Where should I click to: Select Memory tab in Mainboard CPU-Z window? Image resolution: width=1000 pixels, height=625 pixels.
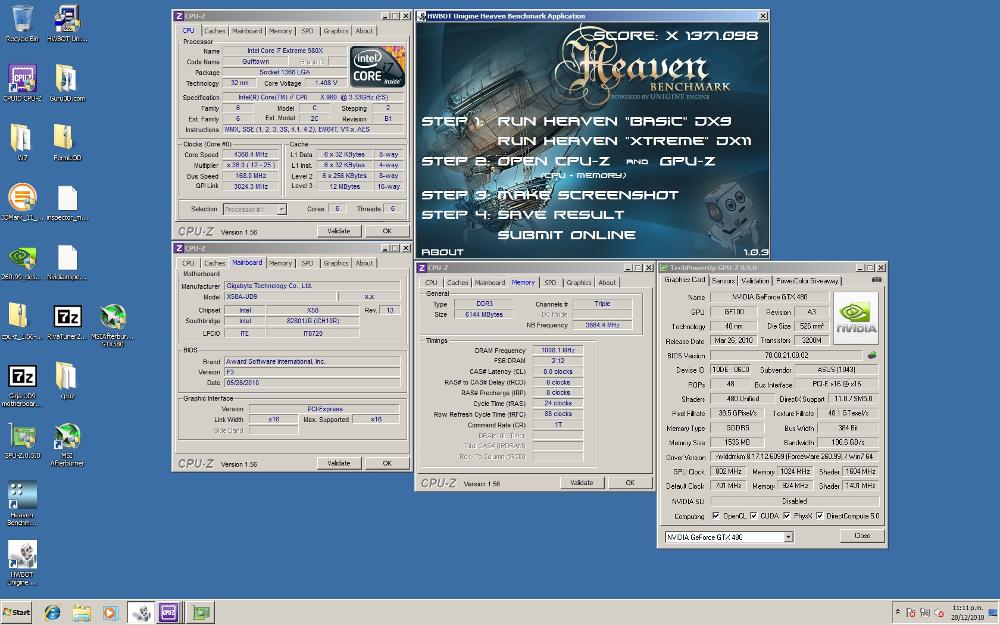[x=280, y=263]
